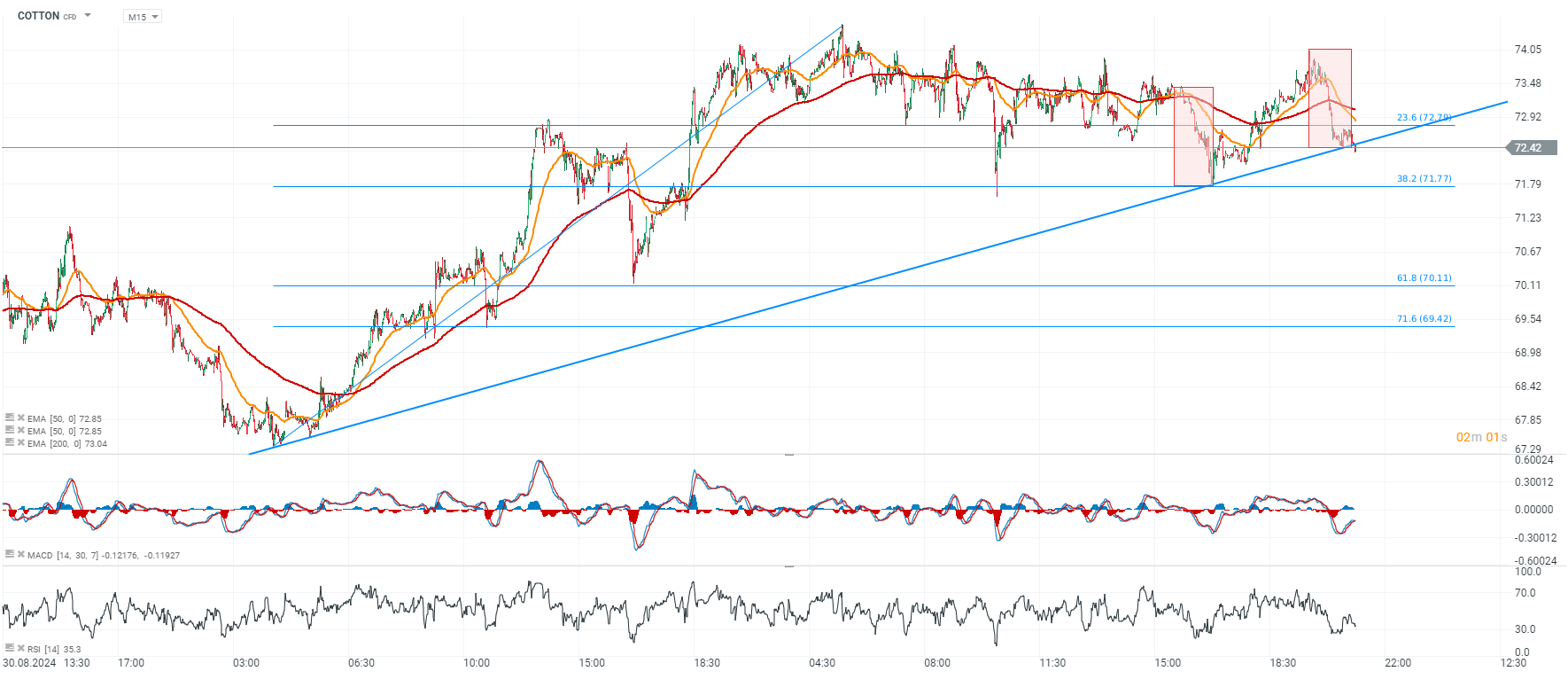
Task: Click the MACD [14, 30, 7] label text
Action: point(62,555)
